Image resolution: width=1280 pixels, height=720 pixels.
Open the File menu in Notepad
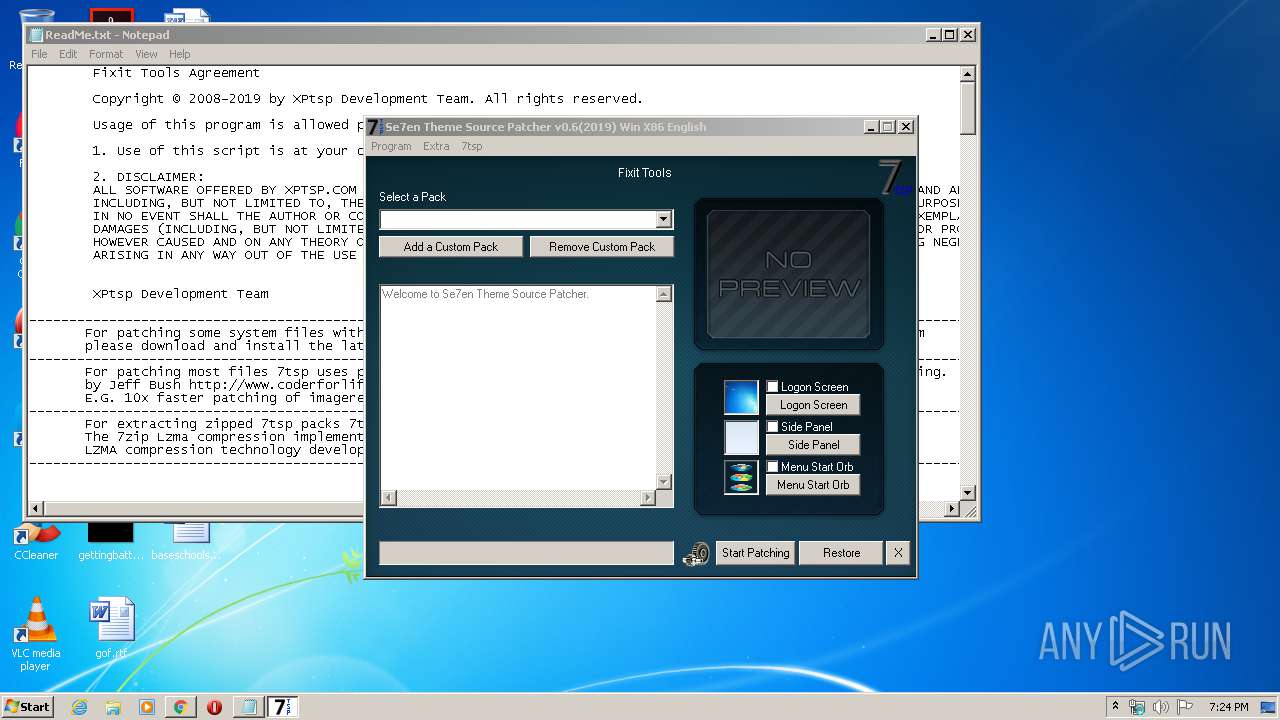pyautogui.click(x=39, y=54)
